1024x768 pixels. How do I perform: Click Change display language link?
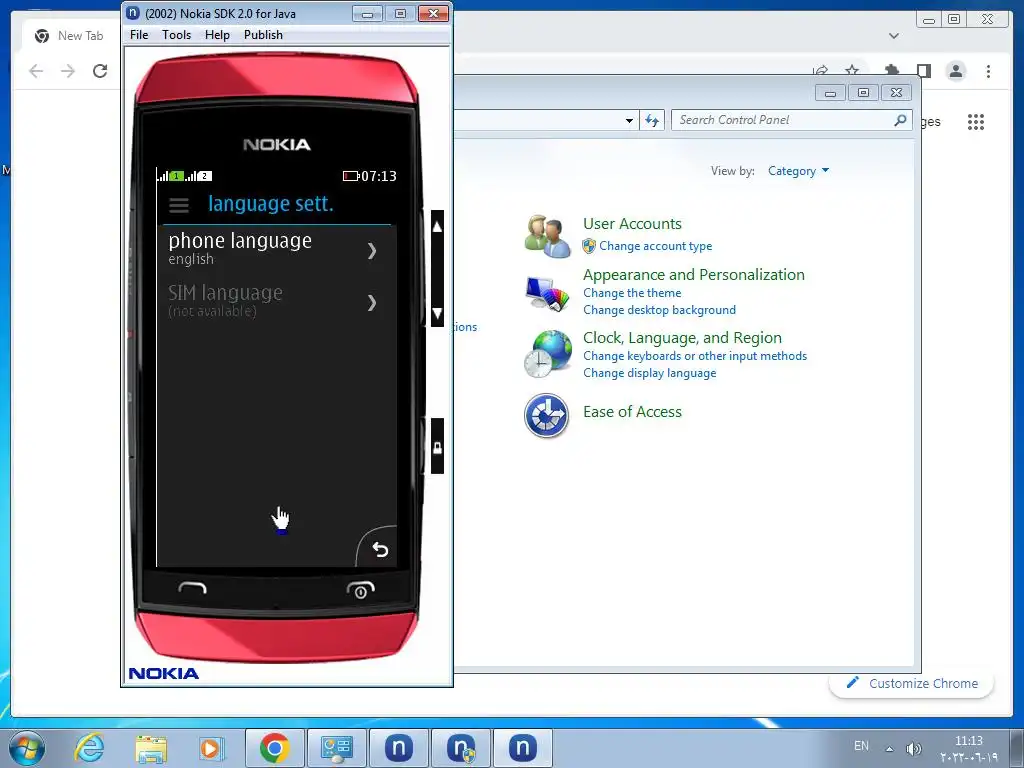coord(649,373)
